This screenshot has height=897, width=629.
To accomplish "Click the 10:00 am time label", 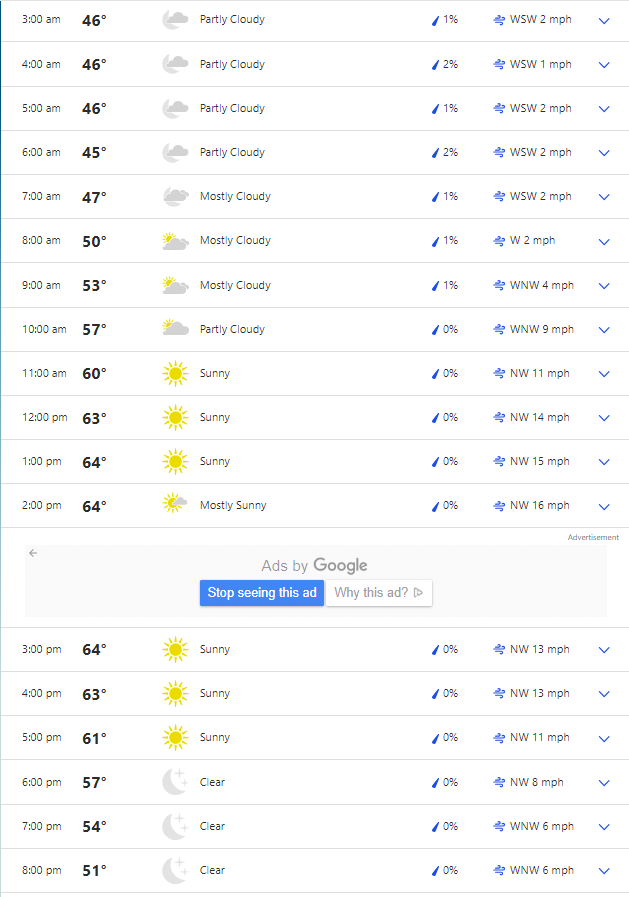I will click(x=44, y=329).
